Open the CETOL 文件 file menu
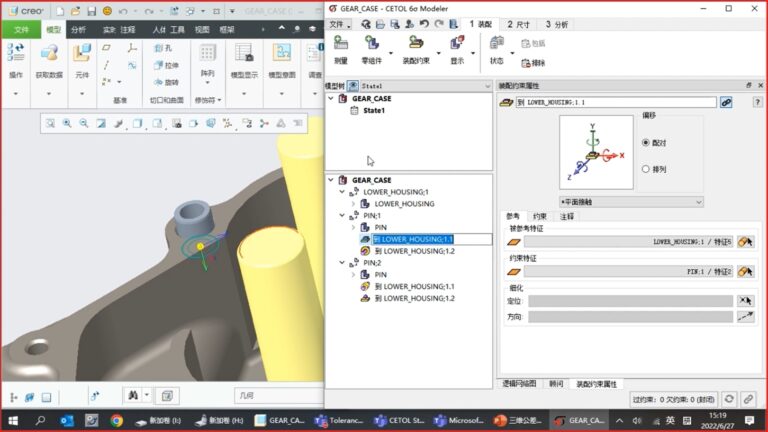This screenshot has width=768, height=432. pos(339,24)
